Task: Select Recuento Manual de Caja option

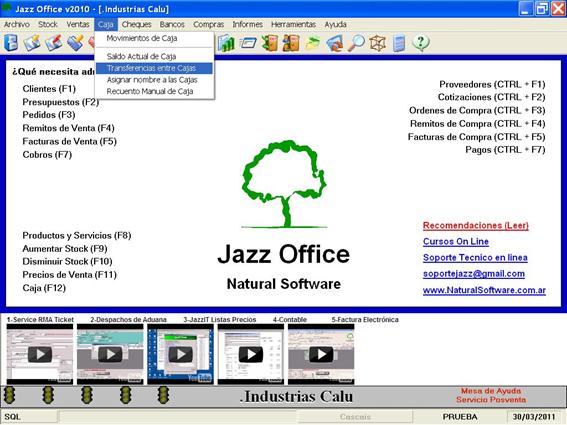Action: (150, 92)
